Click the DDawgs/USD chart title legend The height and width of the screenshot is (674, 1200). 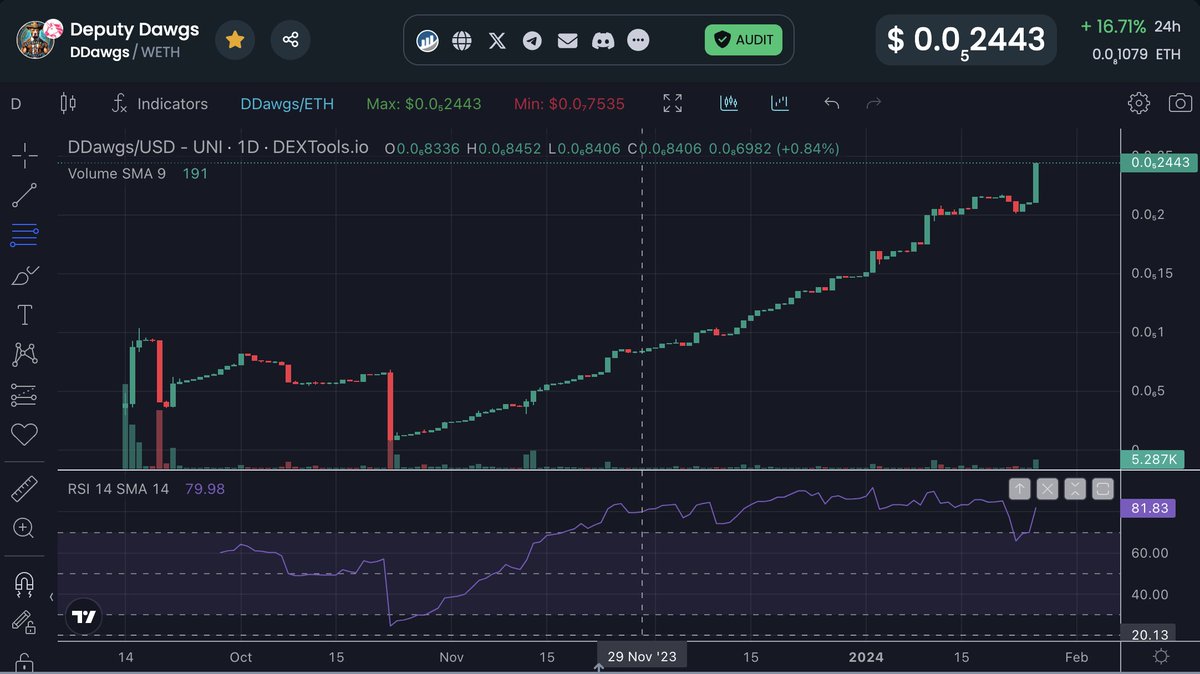point(218,148)
